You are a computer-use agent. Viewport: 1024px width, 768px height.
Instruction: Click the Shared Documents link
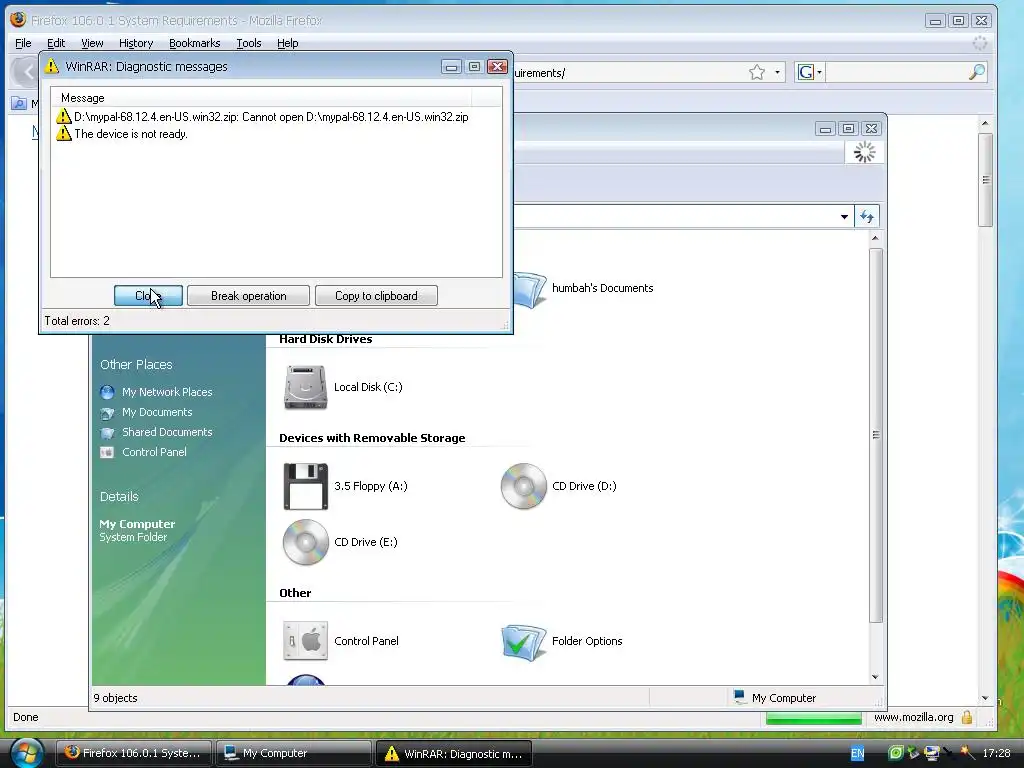167,432
